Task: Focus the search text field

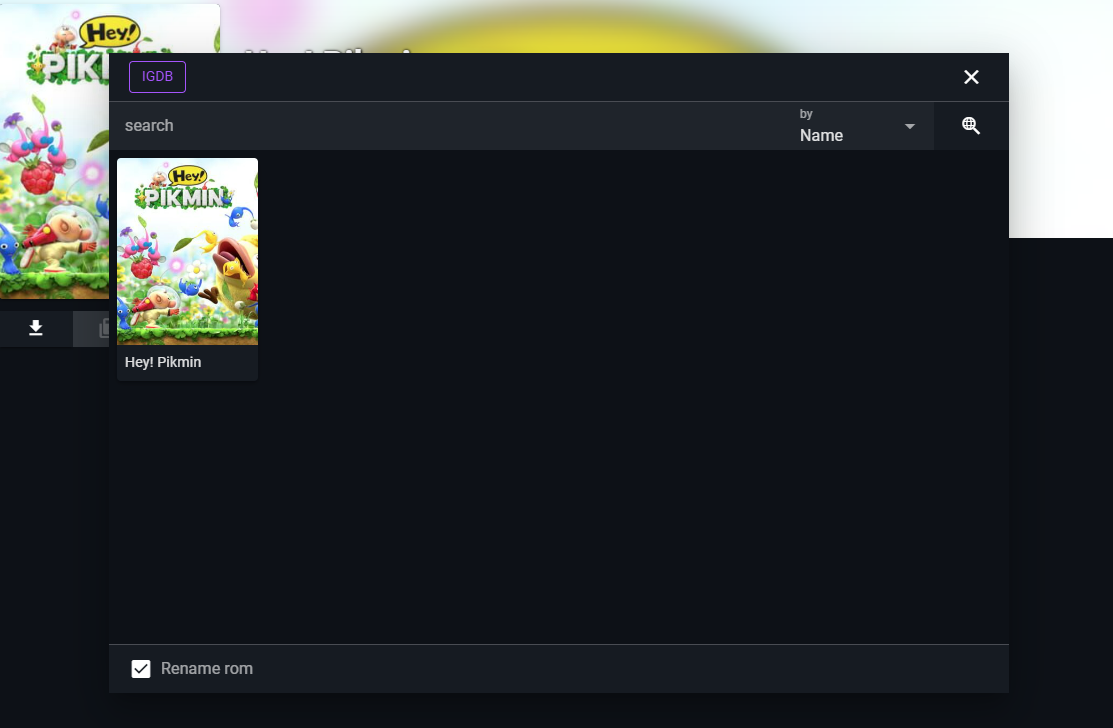Action: point(450,126)
